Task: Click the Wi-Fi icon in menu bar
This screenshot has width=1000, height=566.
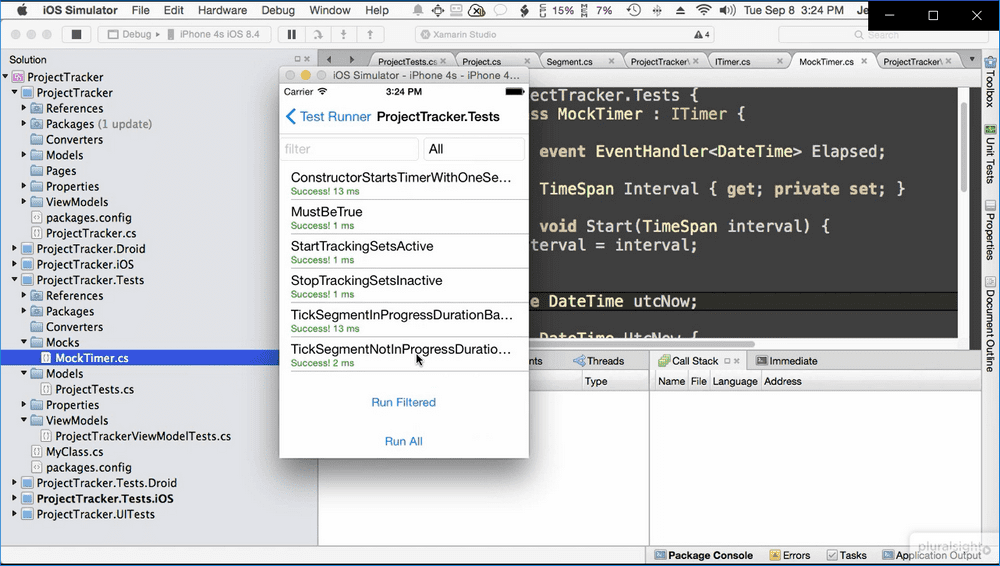Action: [703, 10]
